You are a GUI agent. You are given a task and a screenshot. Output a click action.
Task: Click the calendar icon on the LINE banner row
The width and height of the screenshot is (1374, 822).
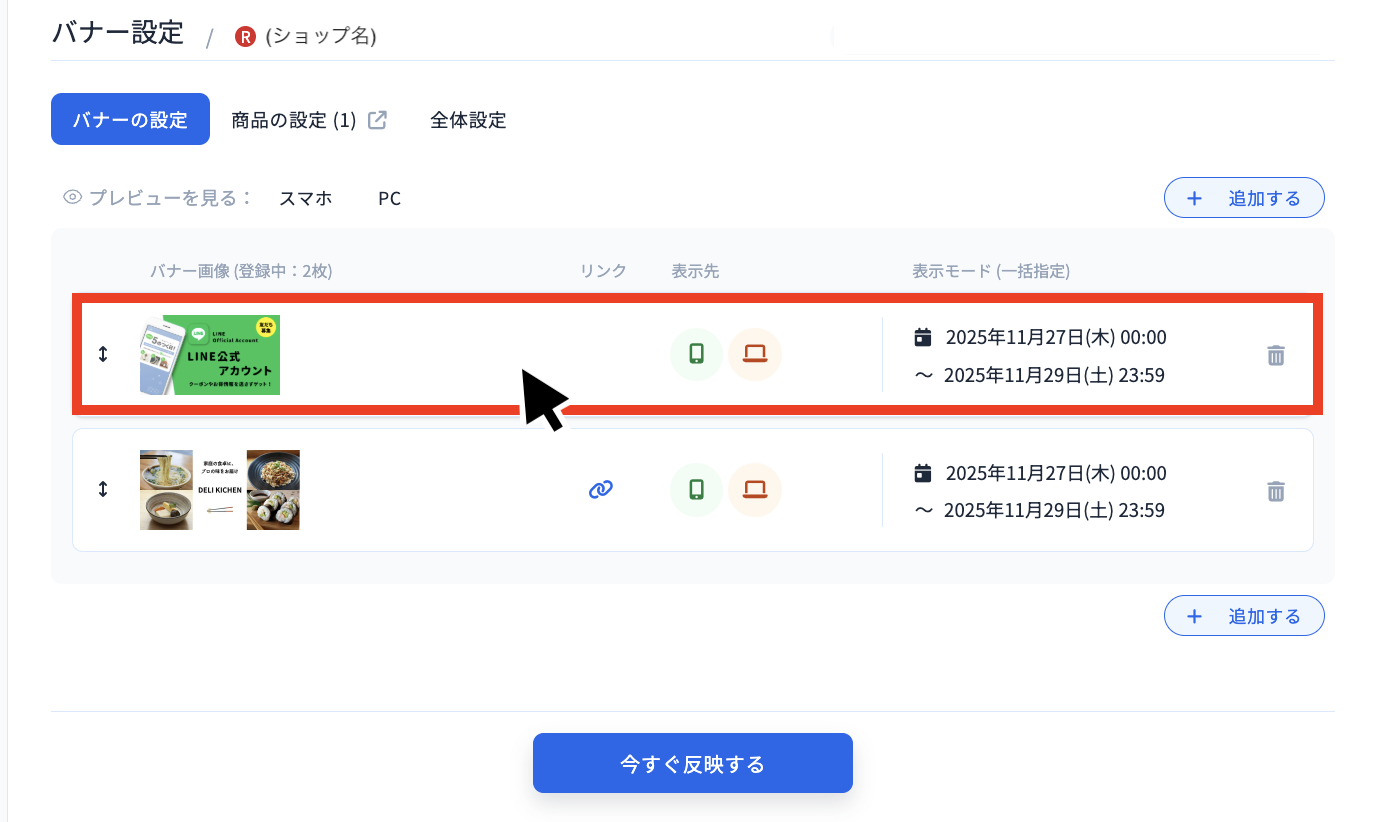pyautogui.click(x=923, y=337)
